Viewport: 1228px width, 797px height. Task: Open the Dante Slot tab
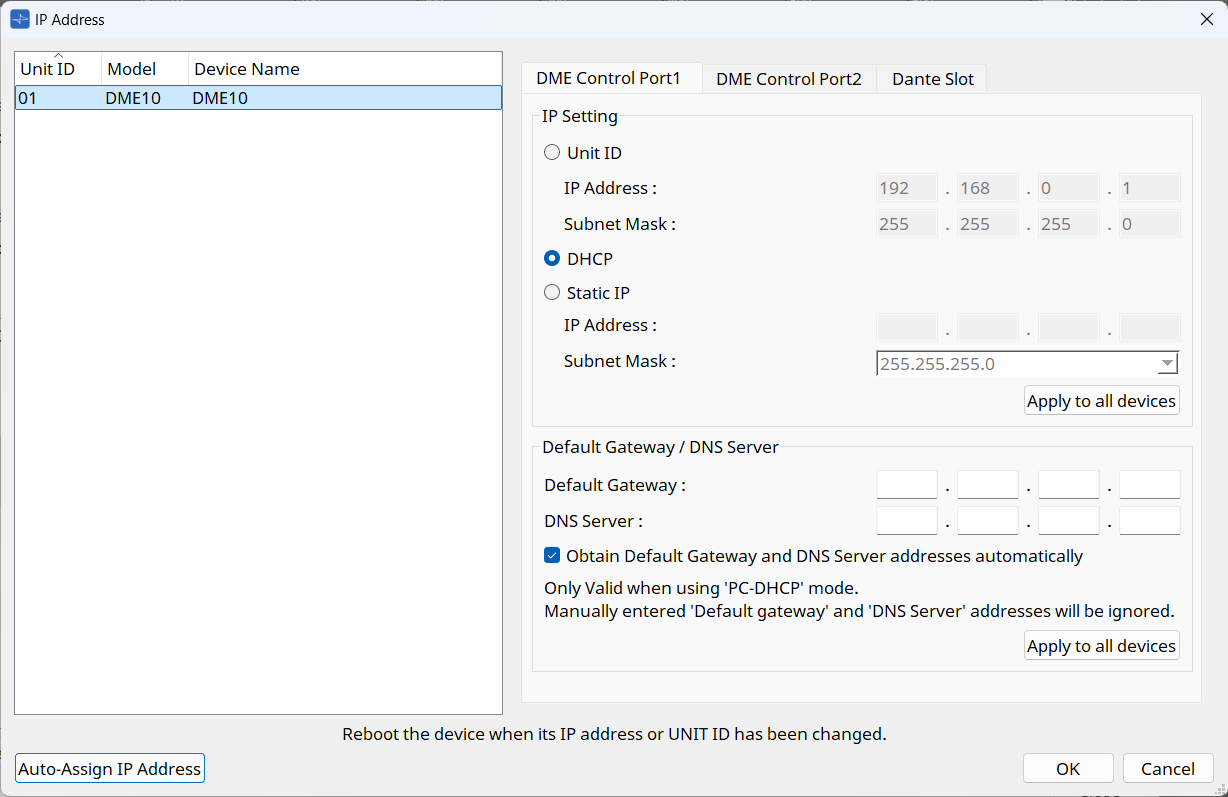click(x=932, y=79)
